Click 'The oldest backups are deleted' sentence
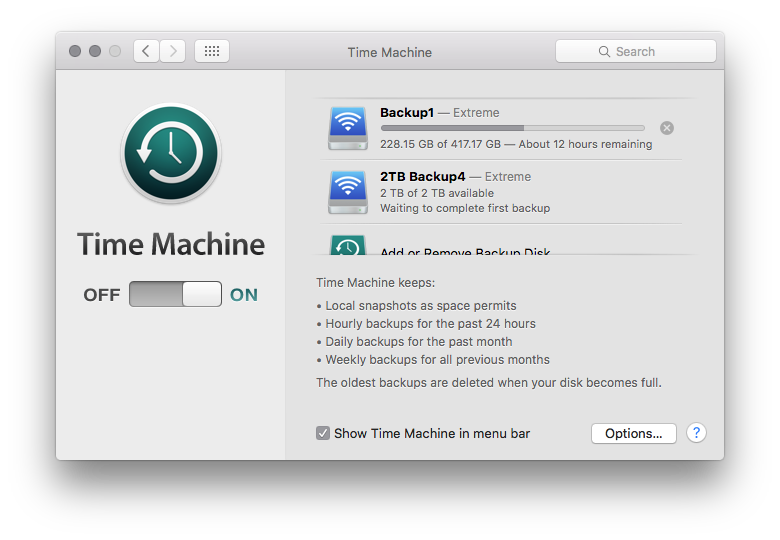780x540 pixels. pyautogui.click(x=489, y=382)
